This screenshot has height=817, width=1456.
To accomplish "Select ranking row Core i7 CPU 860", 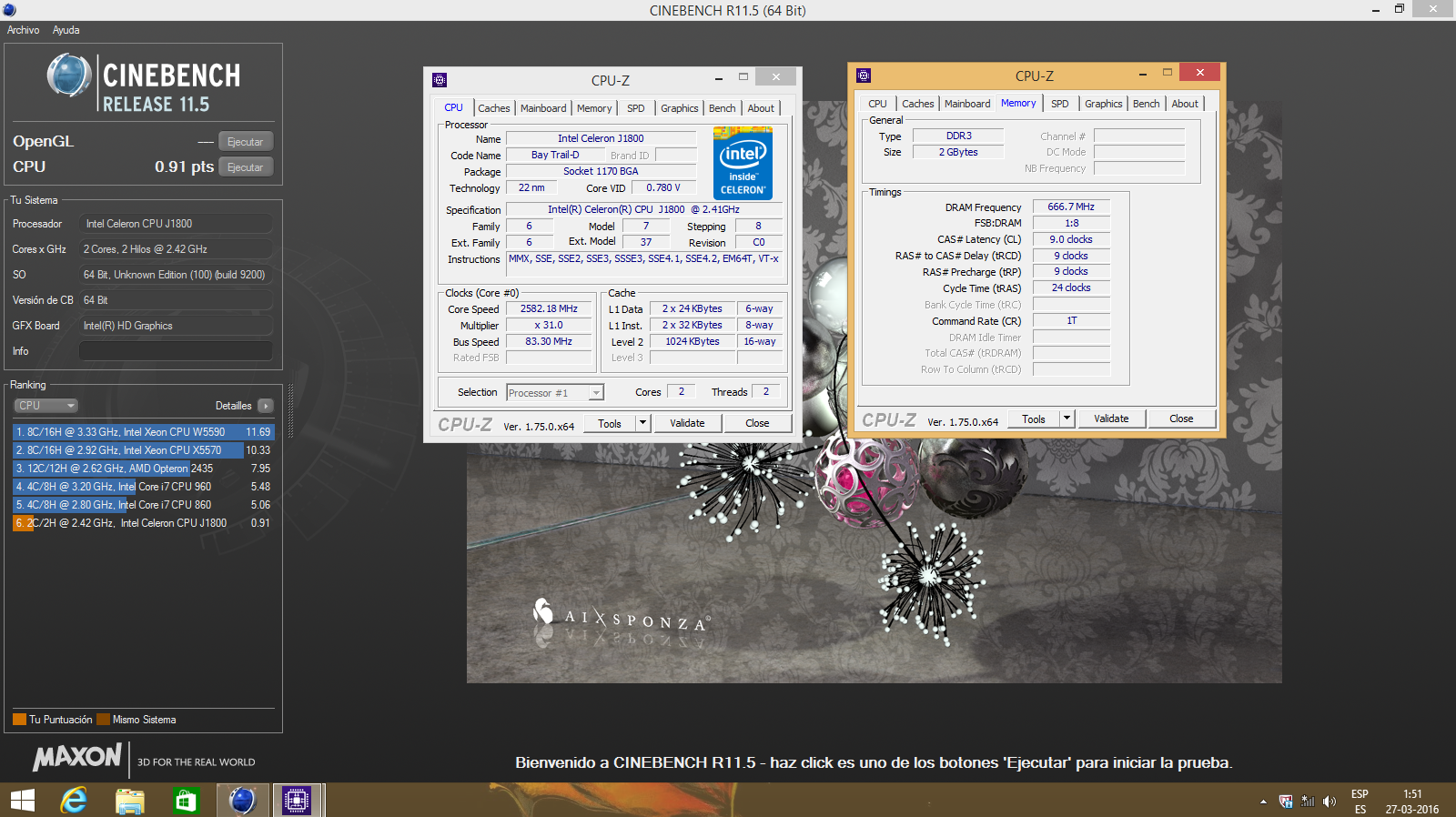I will click(x=143, y=505).
